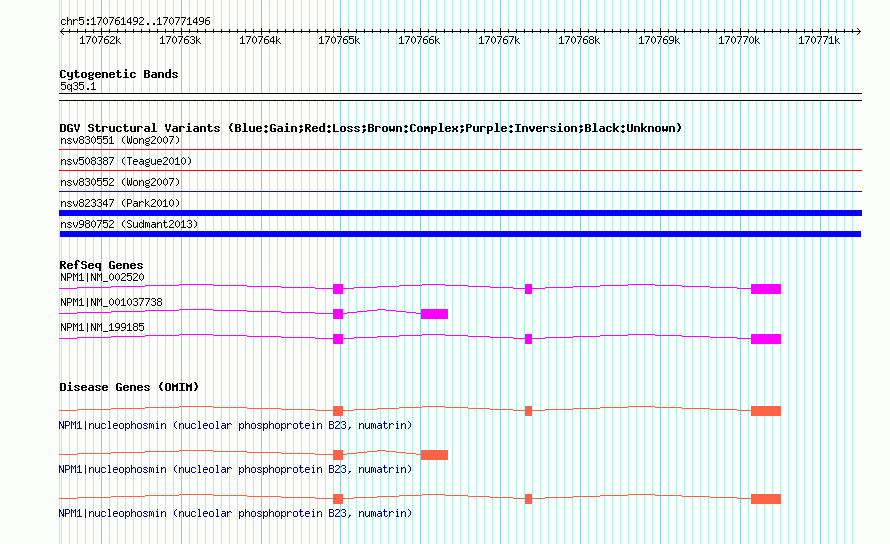The height and width of the screenshot is (544, 890).
Task: Select transcript label NPM1|NM_001037738
Action: [111, 303]
